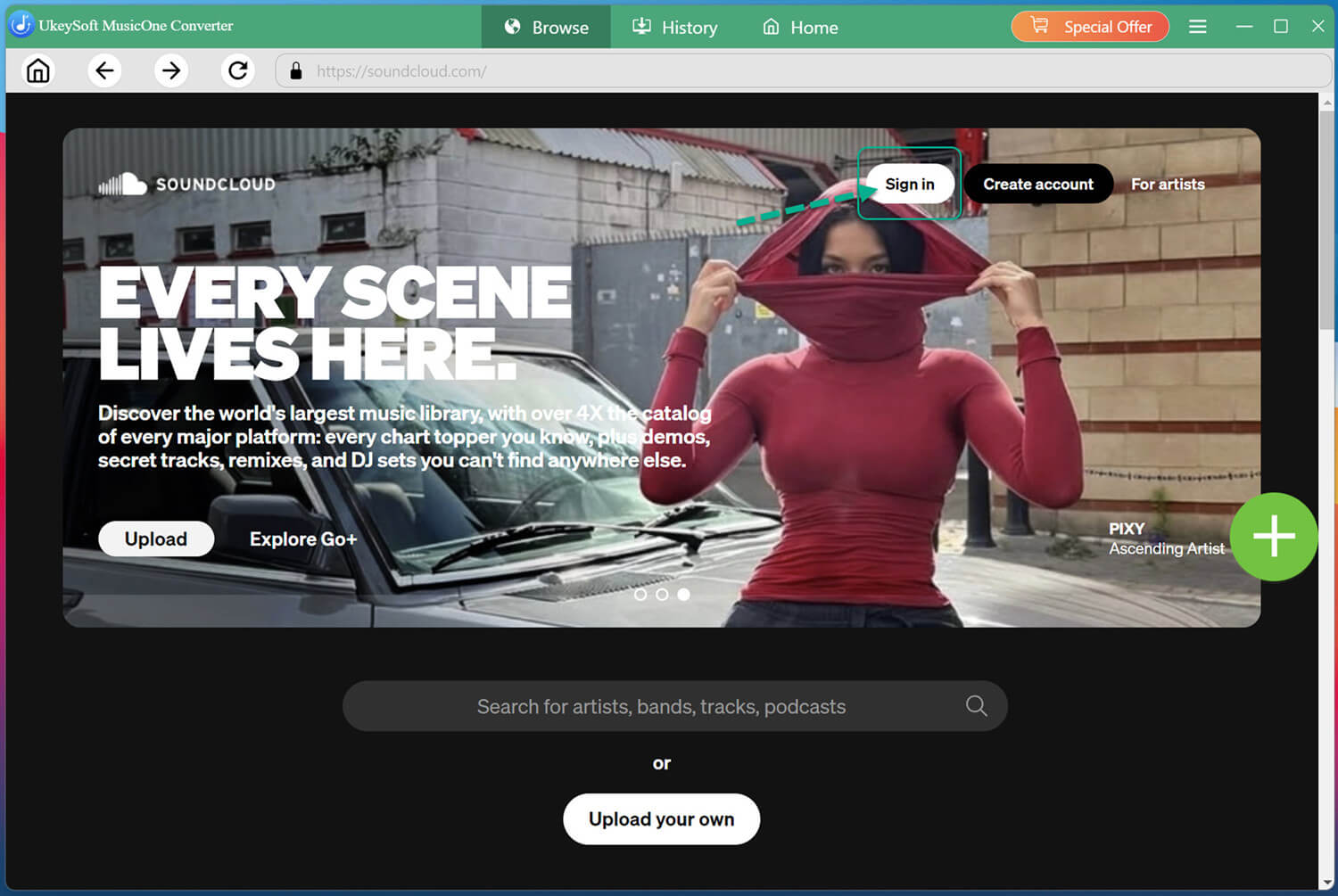Click the Special Offer button
The height and width of the screenshot is (896, 1338).
click(1090, 27)
